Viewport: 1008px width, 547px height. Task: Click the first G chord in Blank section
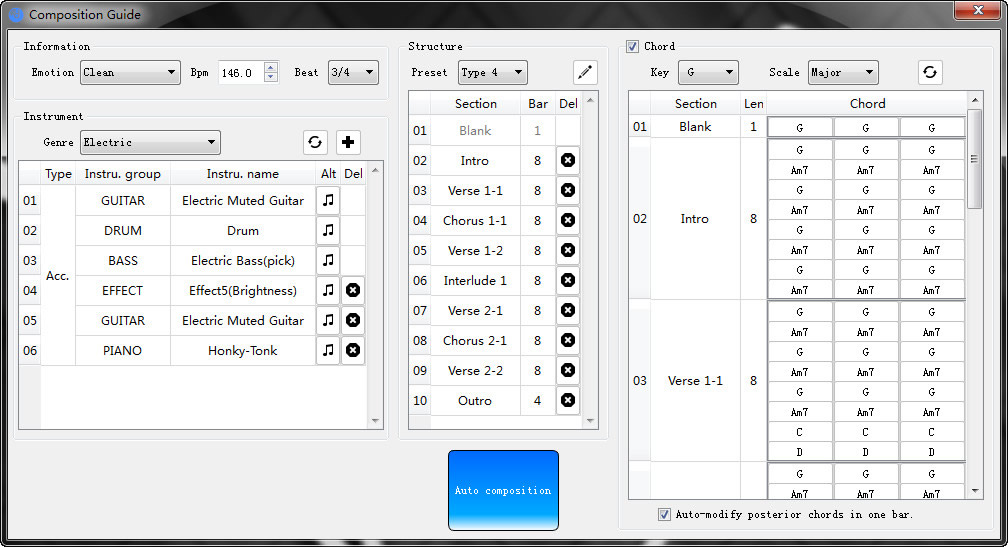(x=800, y=128)
